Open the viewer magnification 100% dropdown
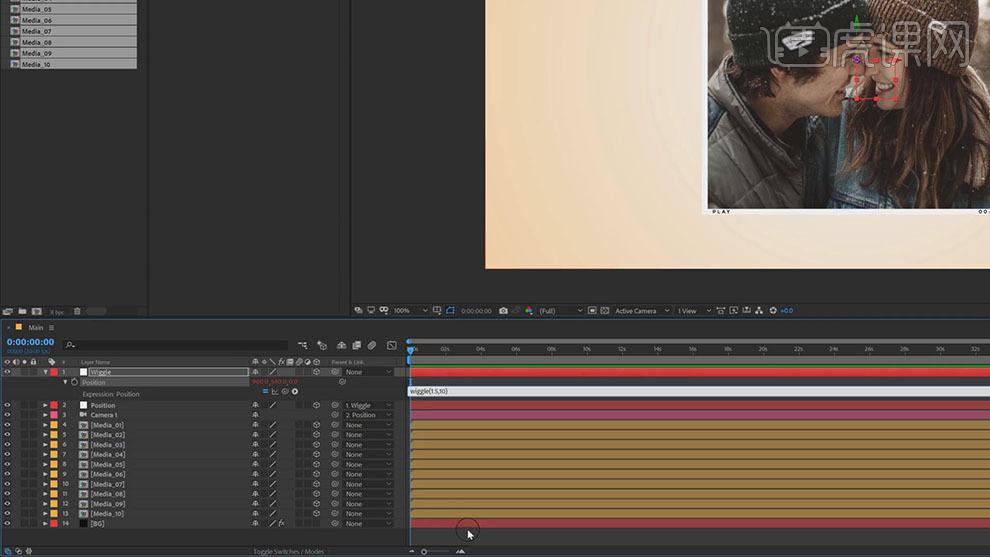 click(x=410, y=311)
